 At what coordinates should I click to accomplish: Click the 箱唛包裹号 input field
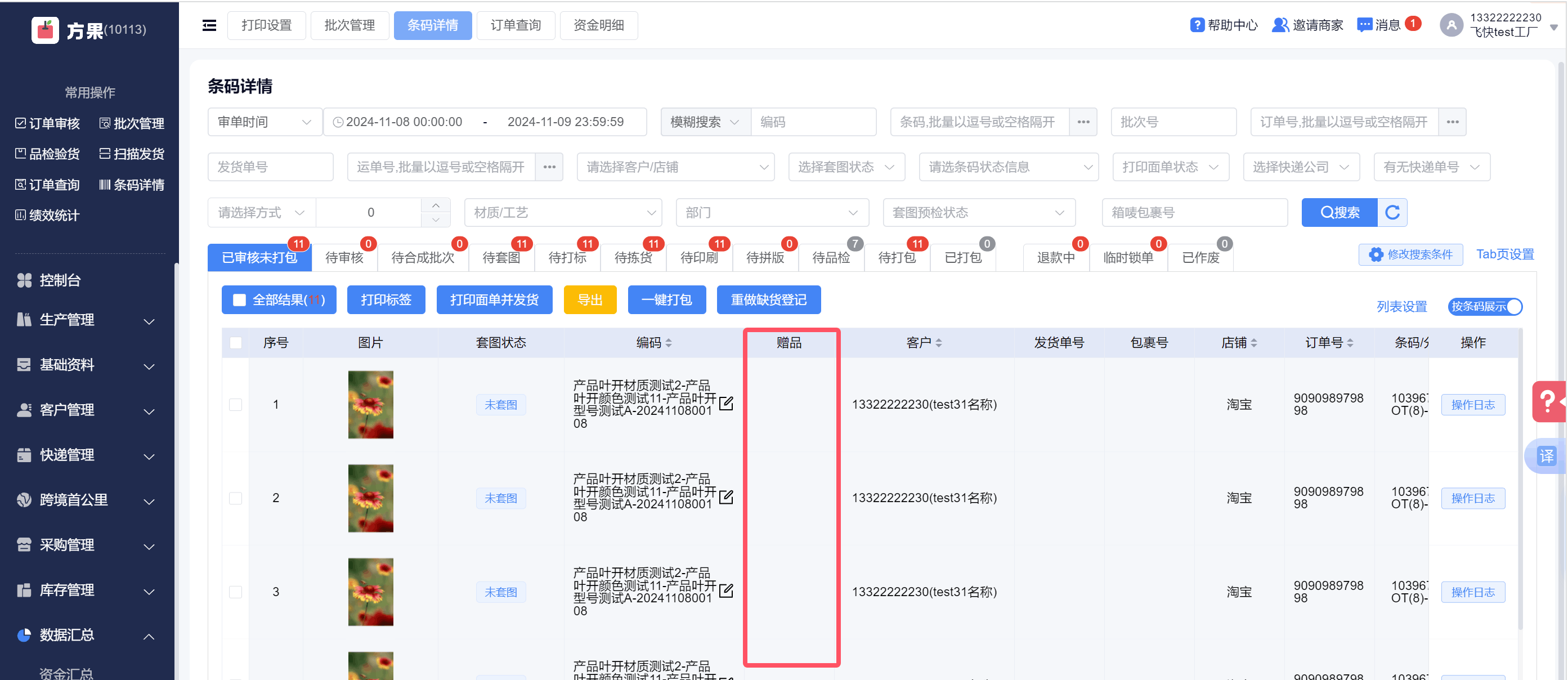click(x=1194, y=212)
